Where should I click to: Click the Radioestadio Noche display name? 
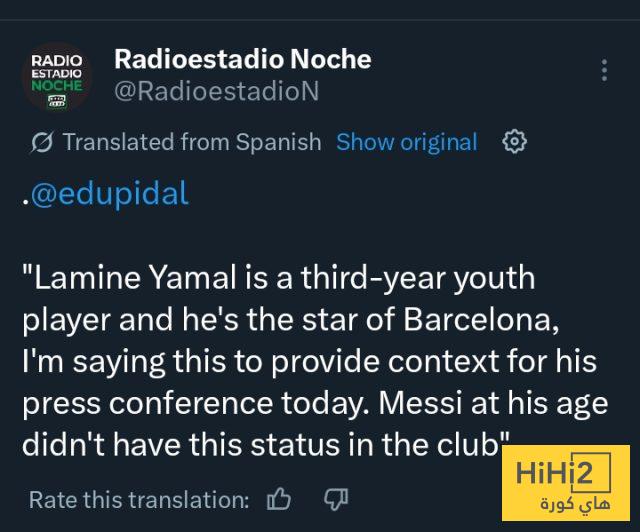click(242, 59)
